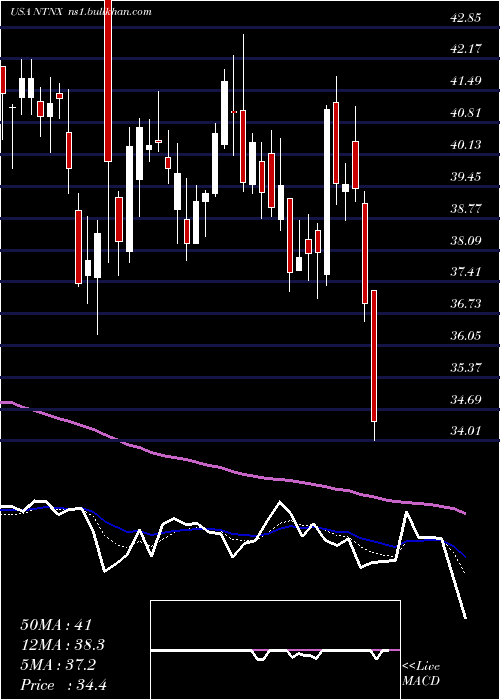500x700 pixels.
Task: Click the 40.13 price axis label
Action: coord(466,145)
